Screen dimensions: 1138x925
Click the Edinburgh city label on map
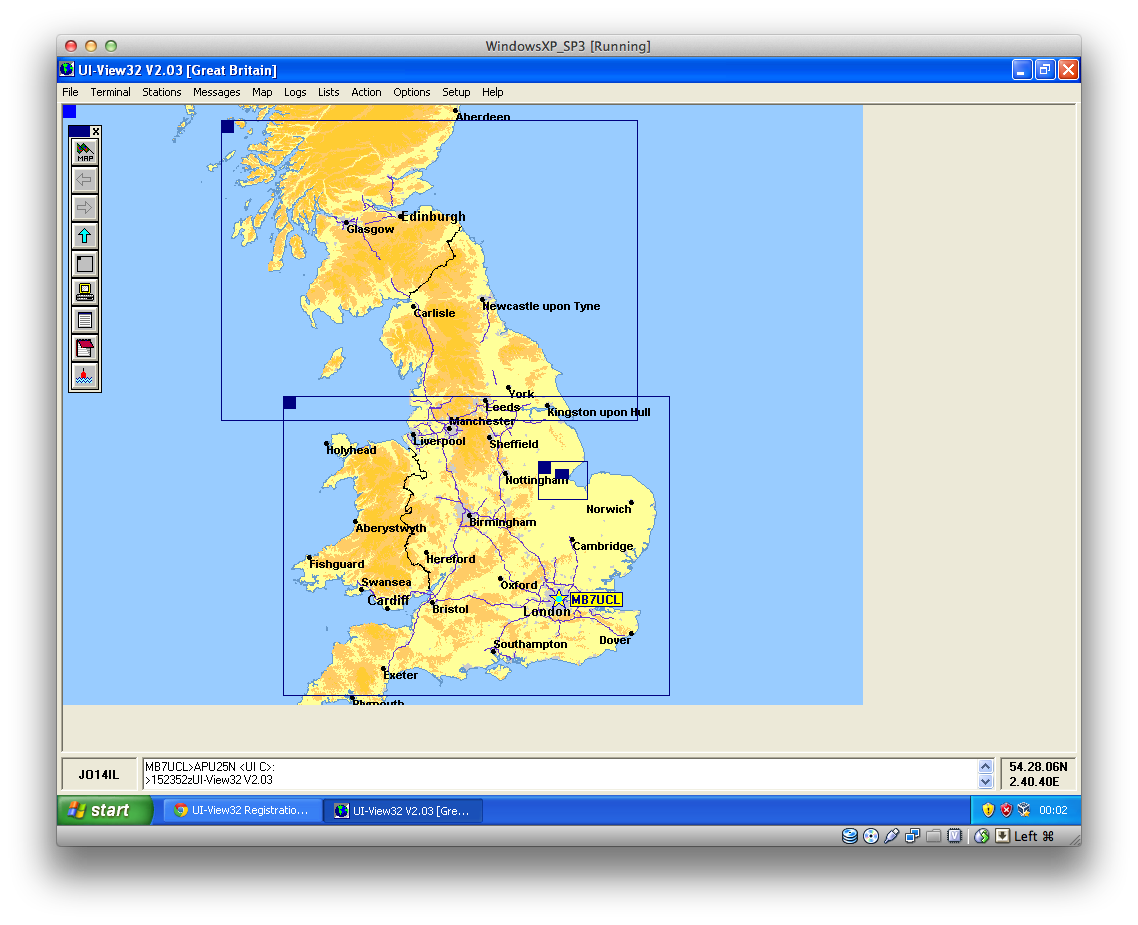(x=433, y=216)
